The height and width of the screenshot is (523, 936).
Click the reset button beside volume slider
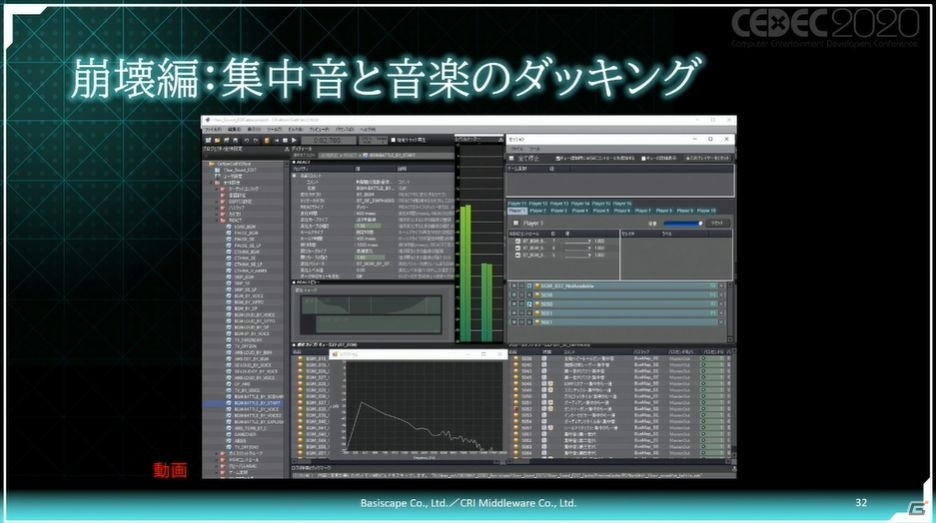pos(718,223)
